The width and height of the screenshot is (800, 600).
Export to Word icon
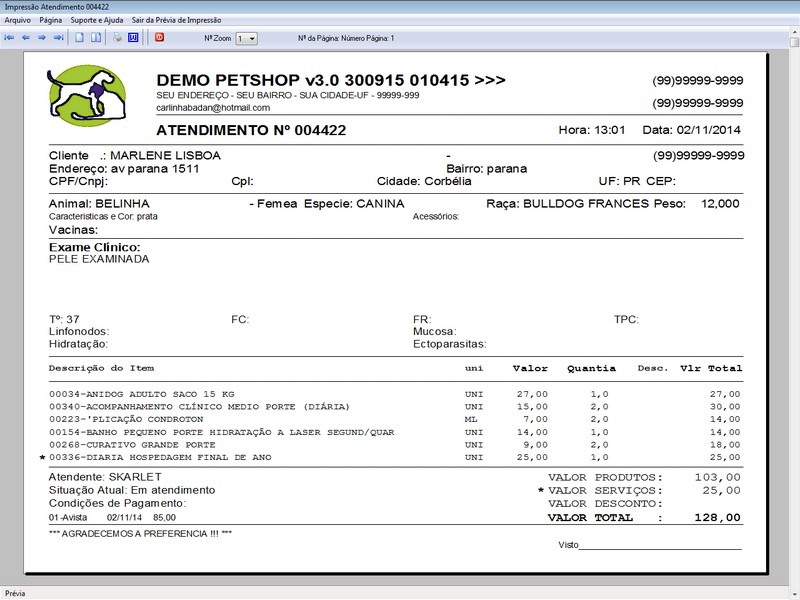click(x=133, y=38)
